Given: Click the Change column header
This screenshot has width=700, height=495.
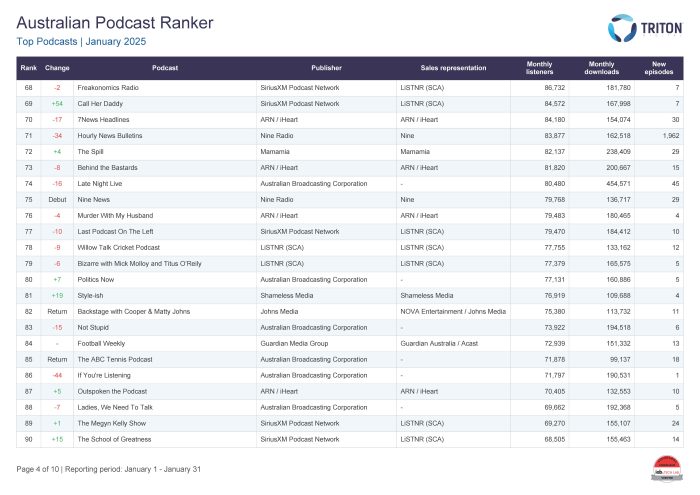Looking at the screenshot, I should click(x=57, y=68).
